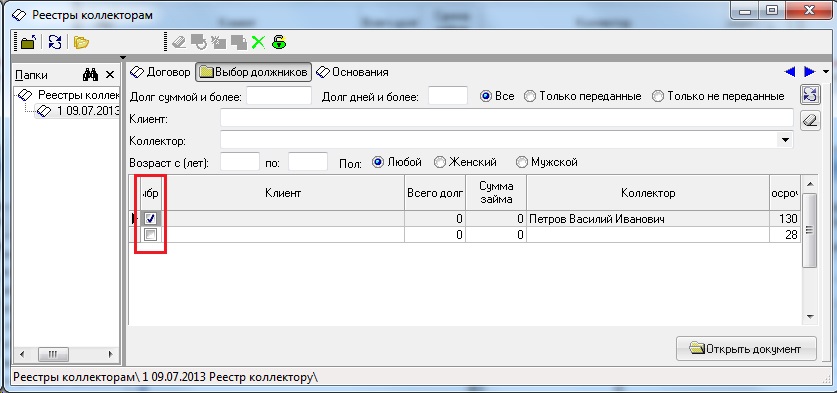Click the table vertical scrollbar down arrow
This screenshot has width=837, height=393.
tap(810, 317)
